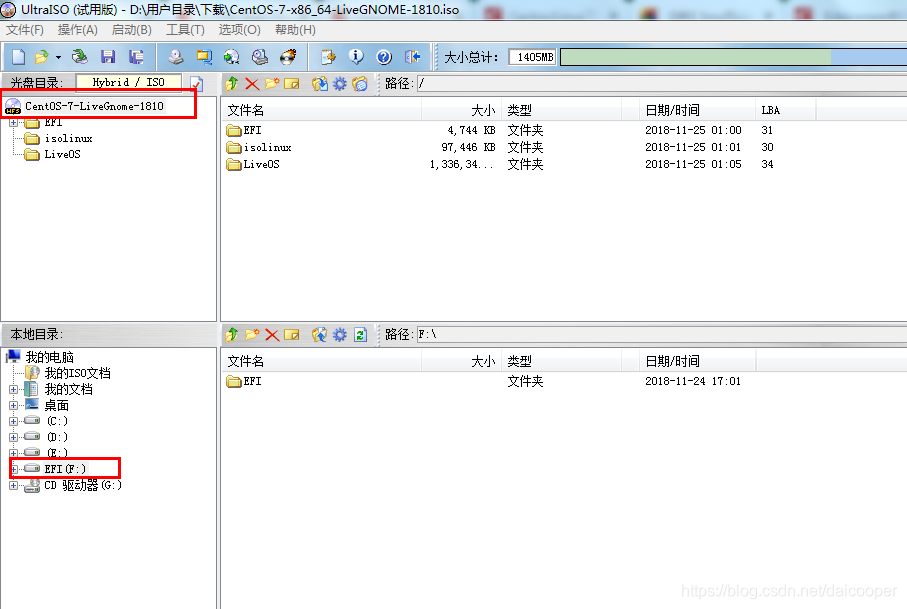Go up one level in disc panel
Screen dimensions: 907x609
[x=232, y=84]
